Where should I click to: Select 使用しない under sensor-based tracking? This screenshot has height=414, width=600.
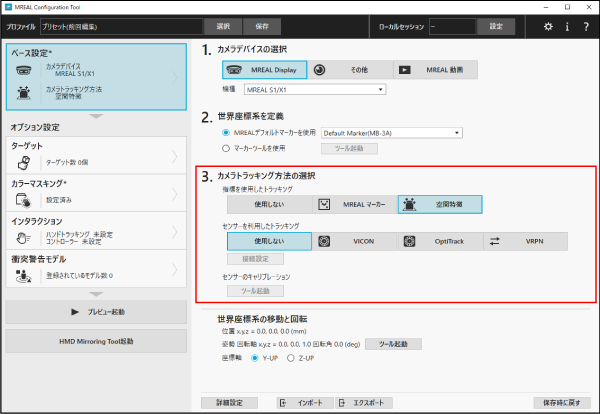pos(269,241)
